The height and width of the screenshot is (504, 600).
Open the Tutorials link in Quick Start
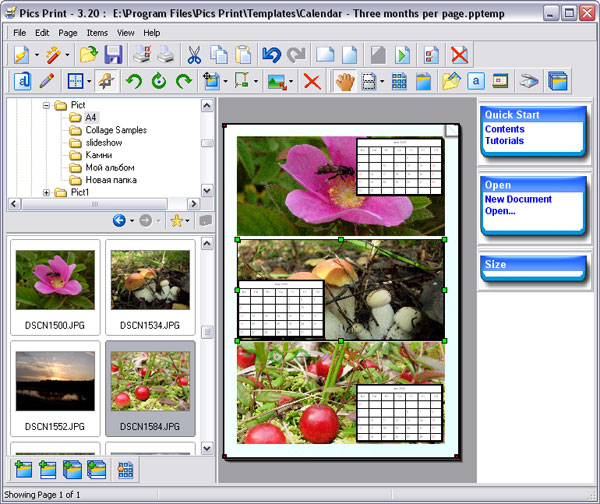click(504, 141)
